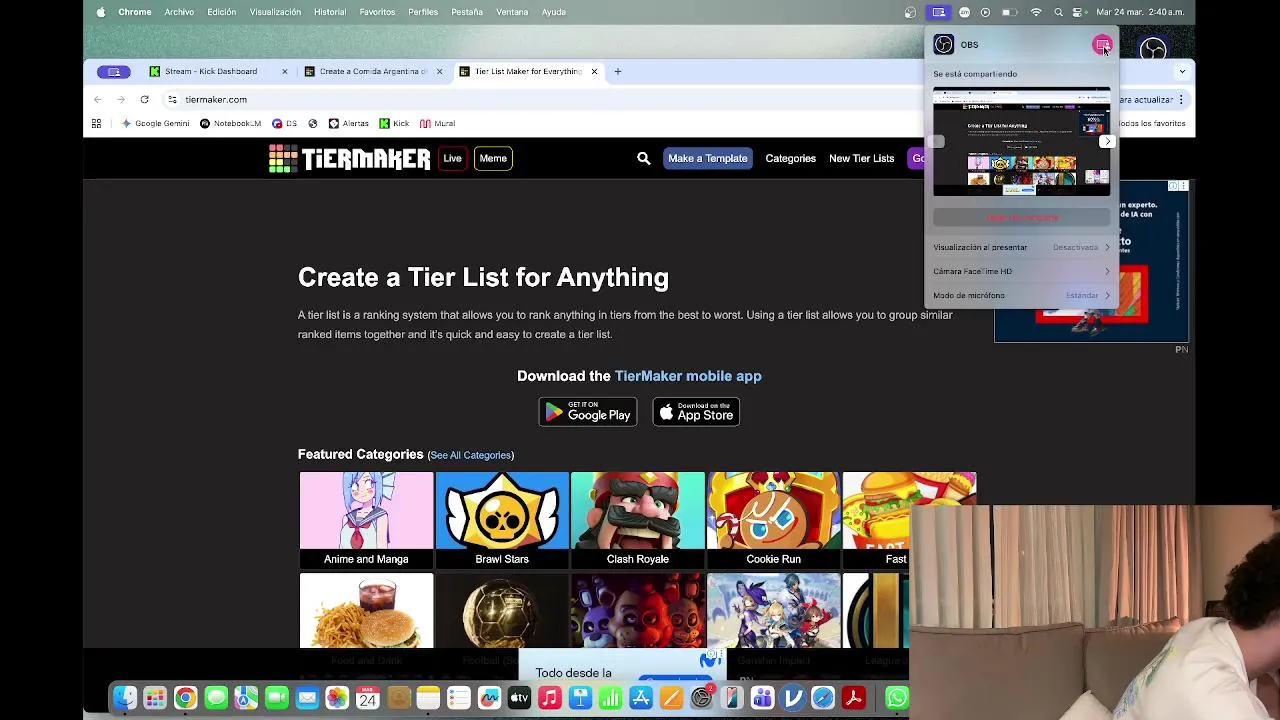The width and height of the screenshot is (1280, 720).
Task: Reload the current page
Action: 144,99
